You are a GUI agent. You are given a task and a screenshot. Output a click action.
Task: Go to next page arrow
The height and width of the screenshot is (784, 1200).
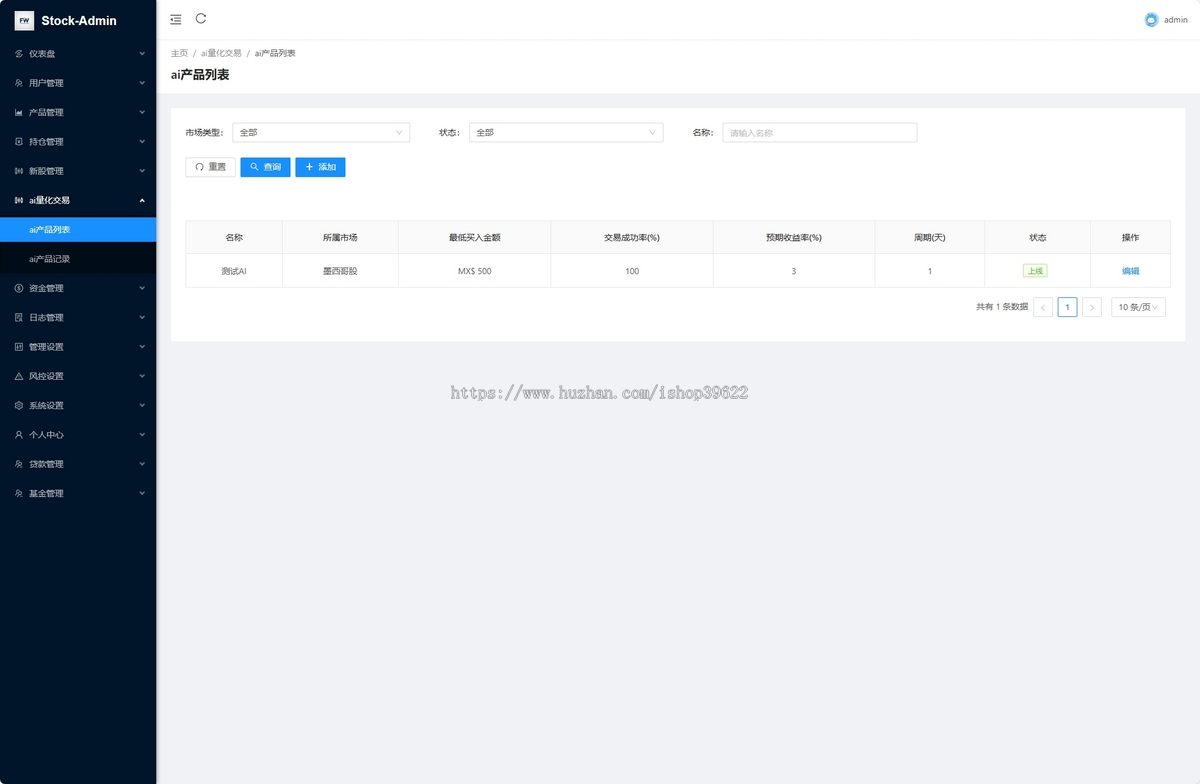click(1092, 307)
